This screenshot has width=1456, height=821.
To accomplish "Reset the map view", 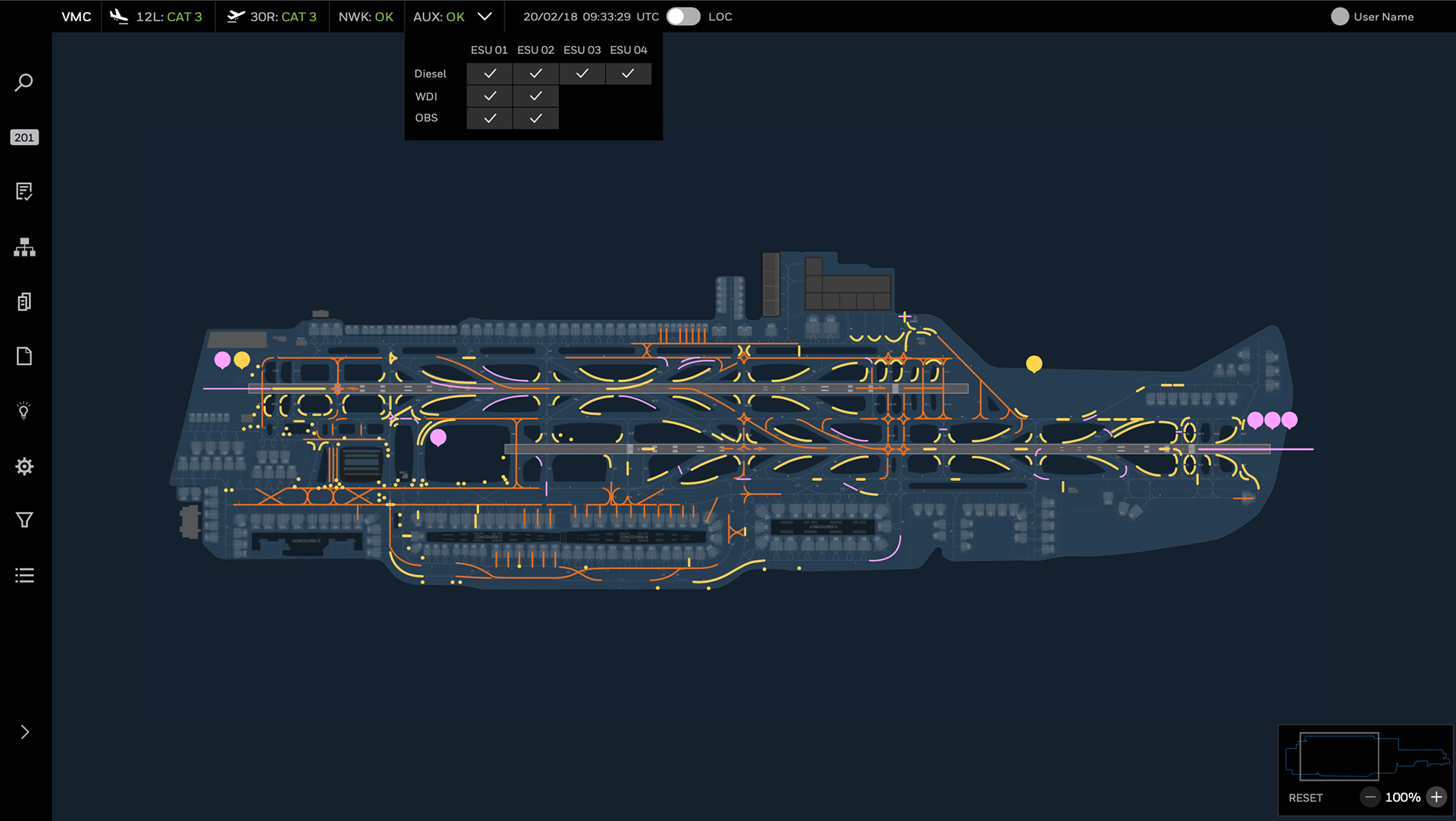I will (x=1305, y=797).
